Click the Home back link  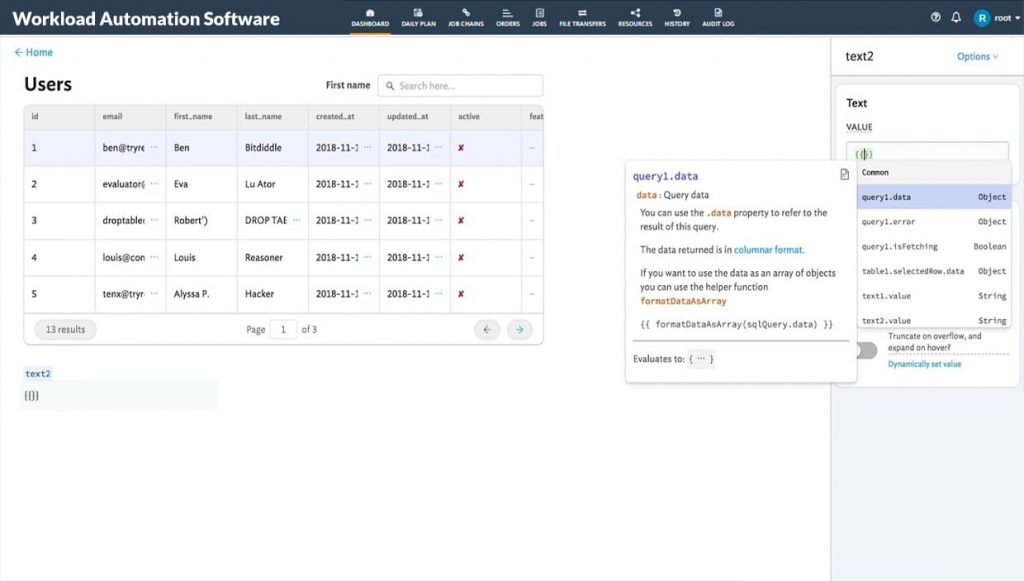point(34,52)
